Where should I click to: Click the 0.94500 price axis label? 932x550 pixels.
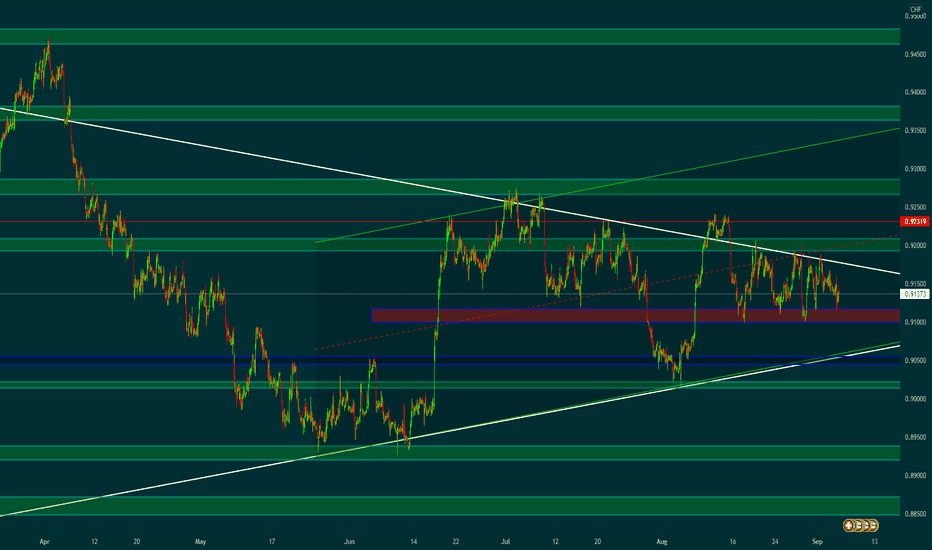(x=915, y=54)
